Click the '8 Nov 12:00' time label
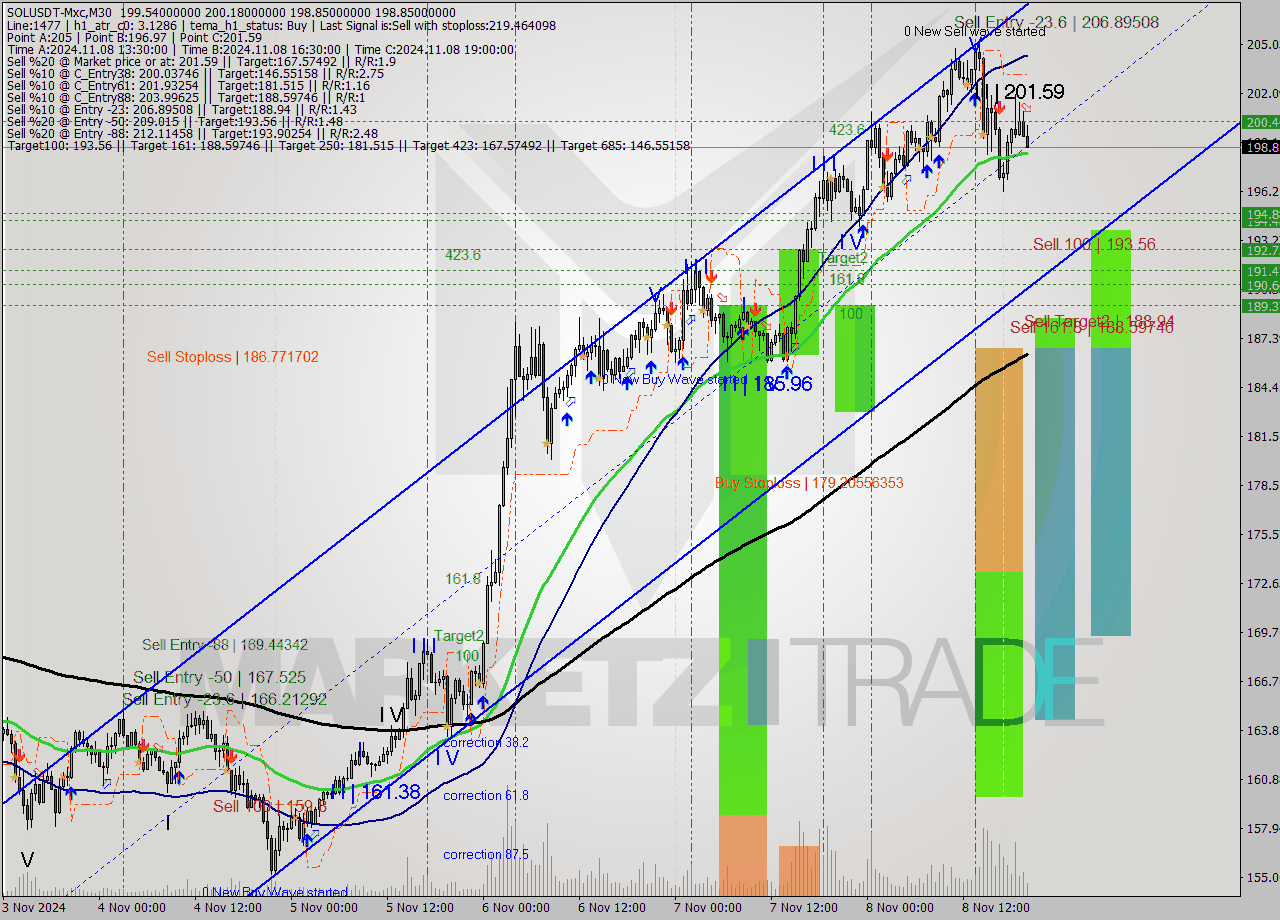The height and width of the screenshot is (920, 1280). 995,908
